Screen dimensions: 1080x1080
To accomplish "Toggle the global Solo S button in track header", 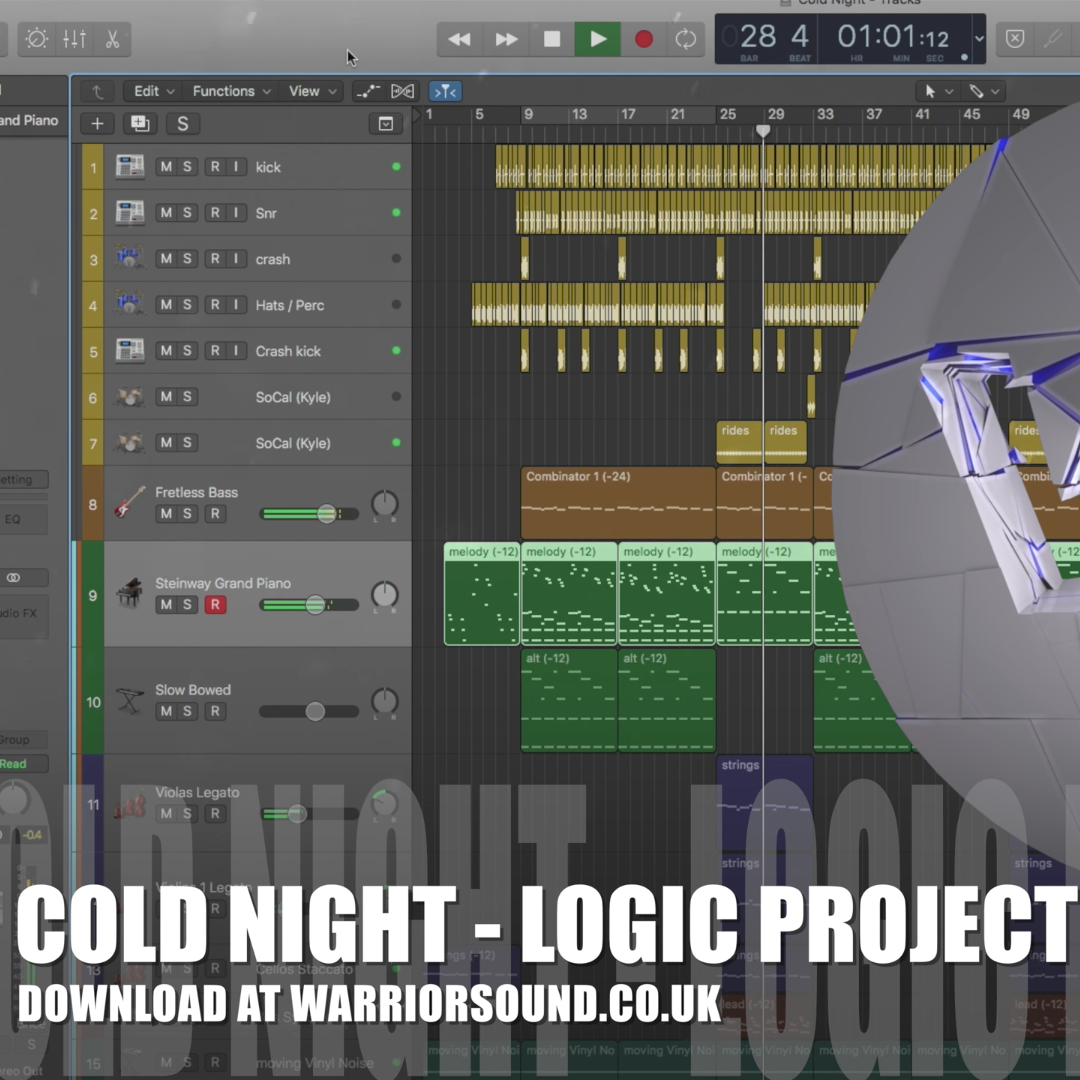I will tap(183, 124).
